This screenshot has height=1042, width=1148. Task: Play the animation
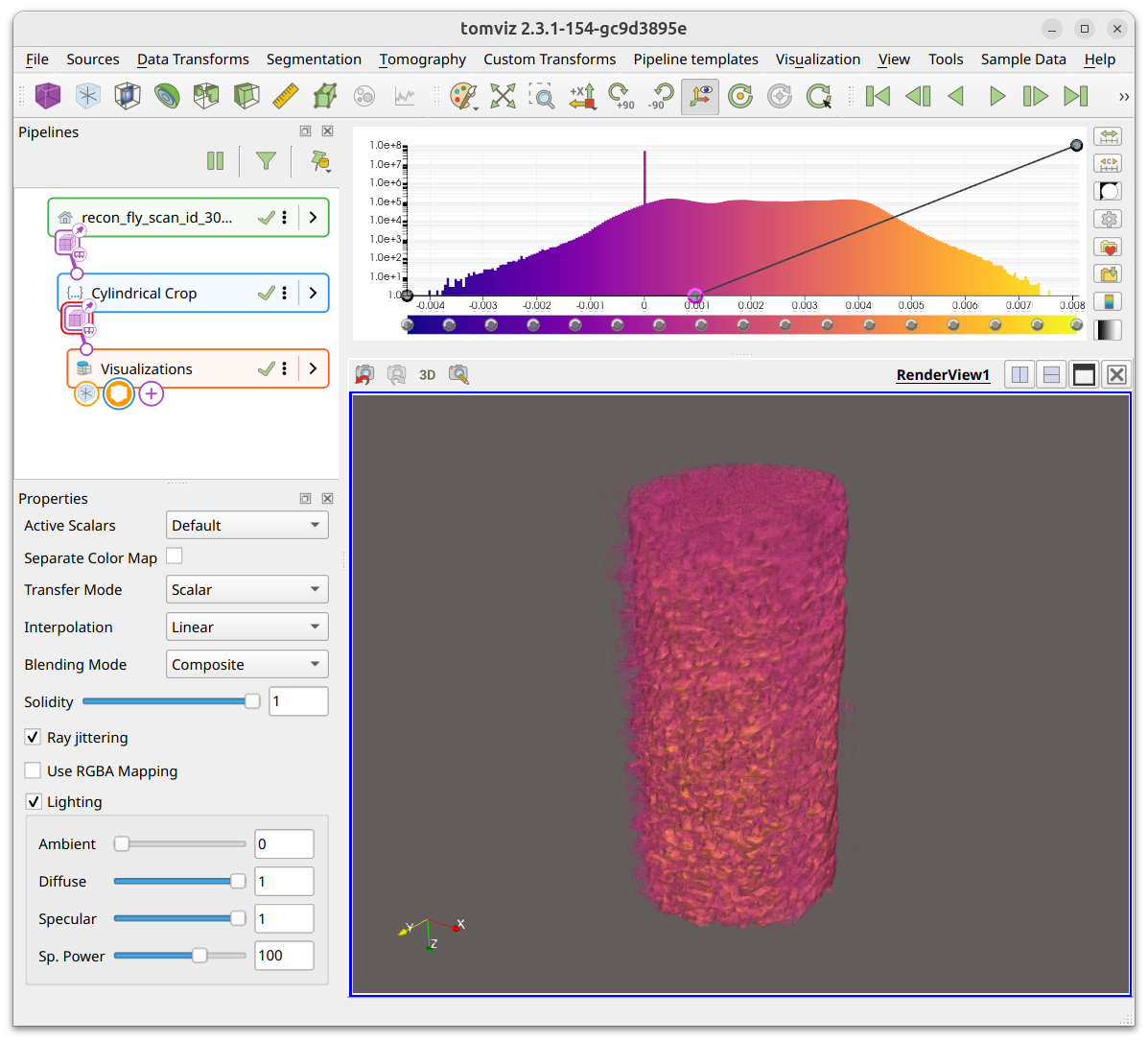pos(996,96)
